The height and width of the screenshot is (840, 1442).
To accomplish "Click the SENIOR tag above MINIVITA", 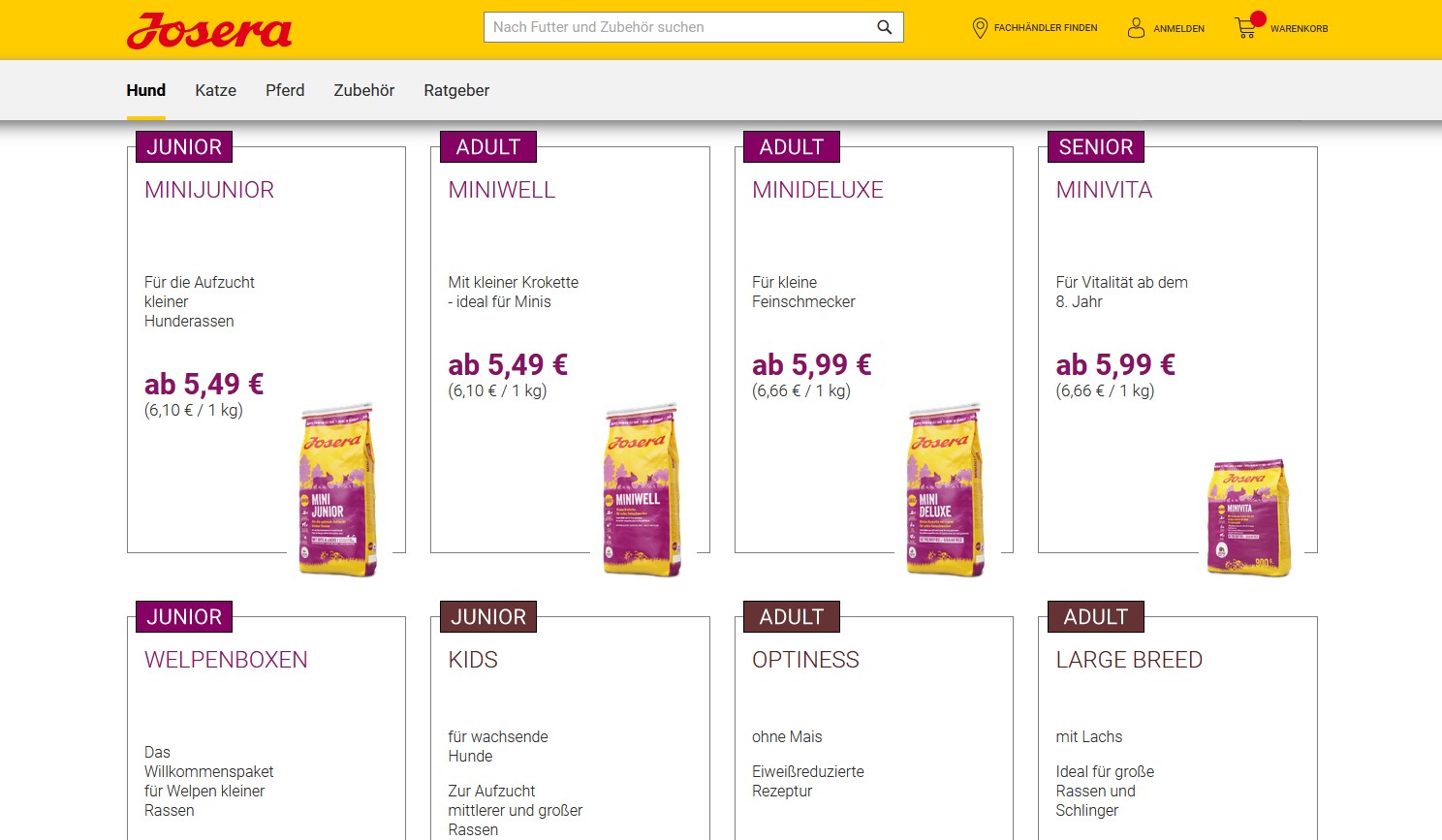I will [x=1096, y=147].
